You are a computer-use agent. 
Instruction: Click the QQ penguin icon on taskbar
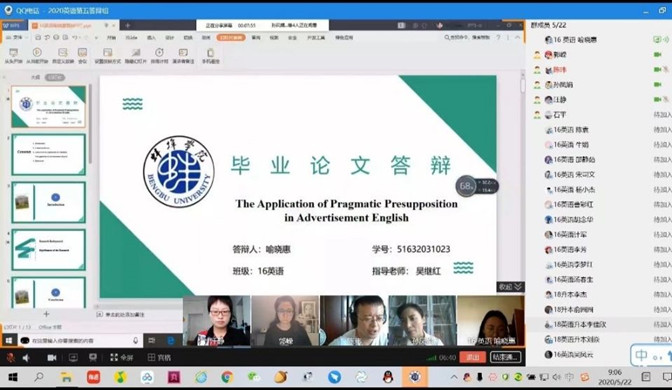388,377
